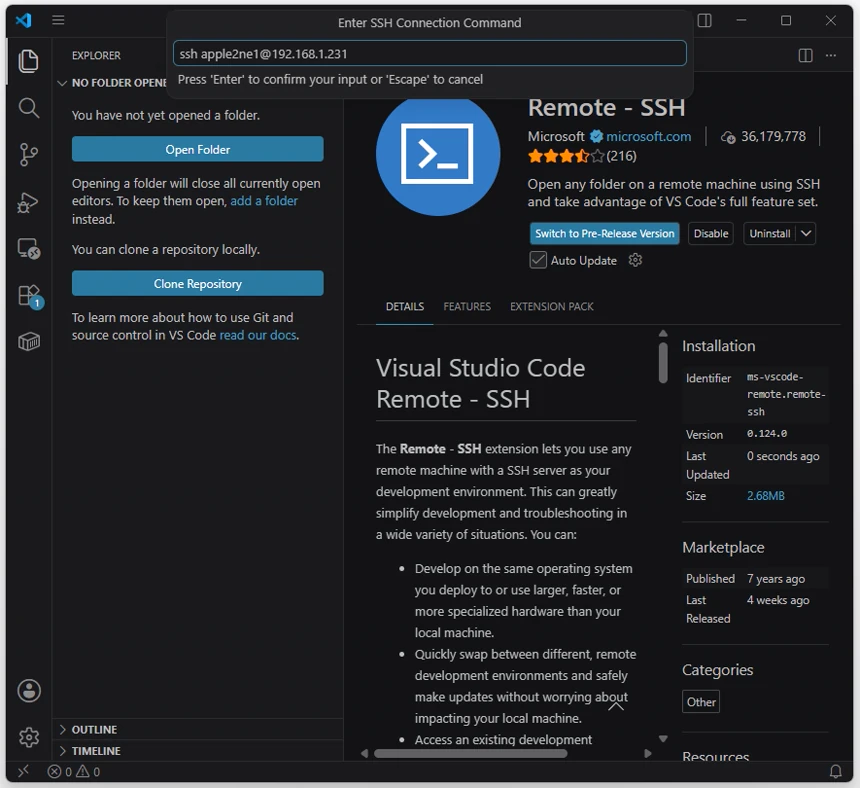This screenshot has height=788, width=860.
Task: Click the Explorer panel title
Action: click(x=96, y=55)
